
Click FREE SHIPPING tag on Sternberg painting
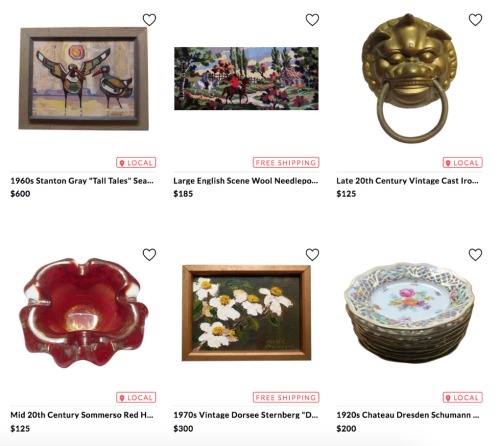[286, 397]
